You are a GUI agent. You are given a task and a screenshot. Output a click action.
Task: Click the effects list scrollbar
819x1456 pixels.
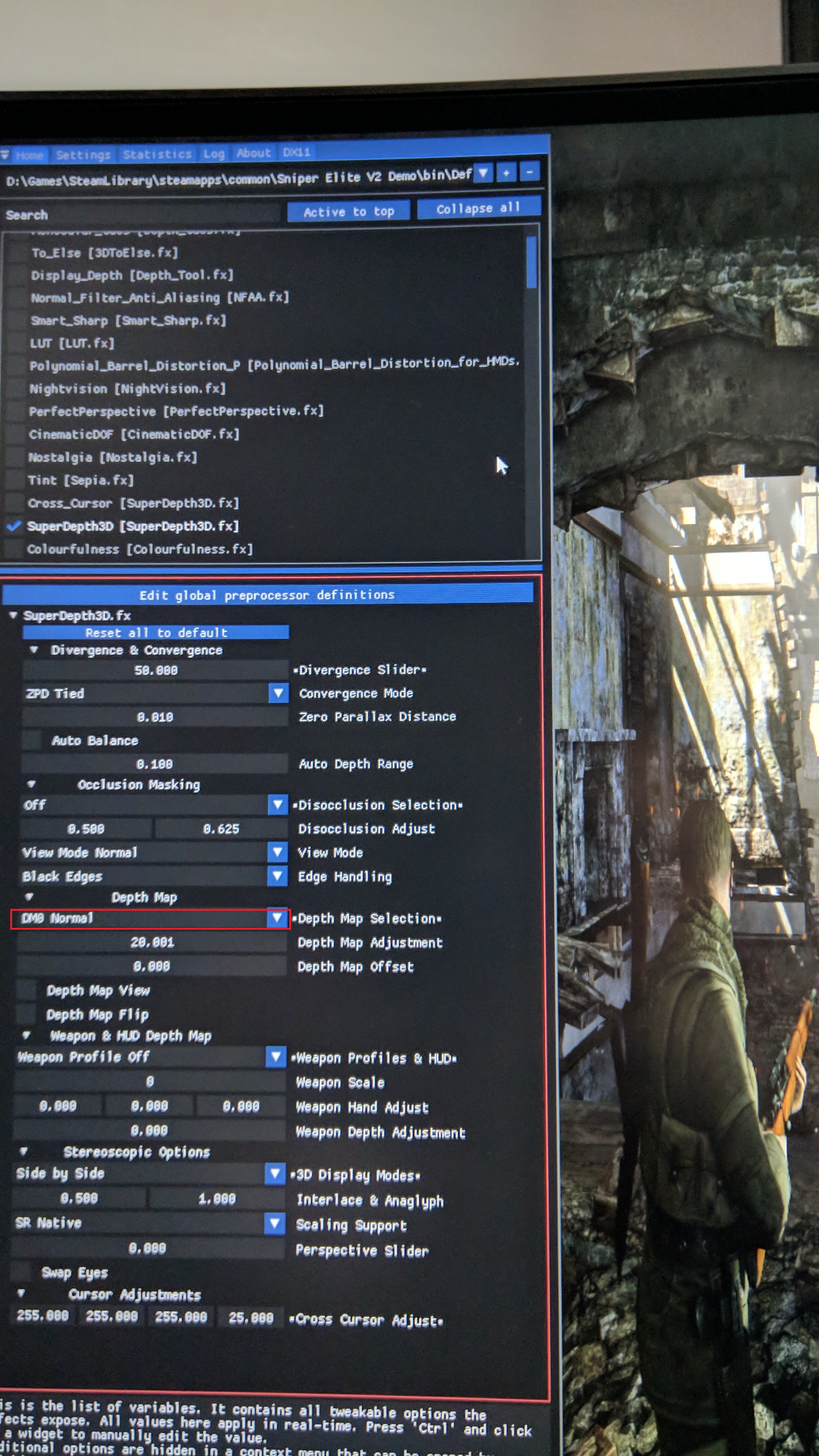531,262
